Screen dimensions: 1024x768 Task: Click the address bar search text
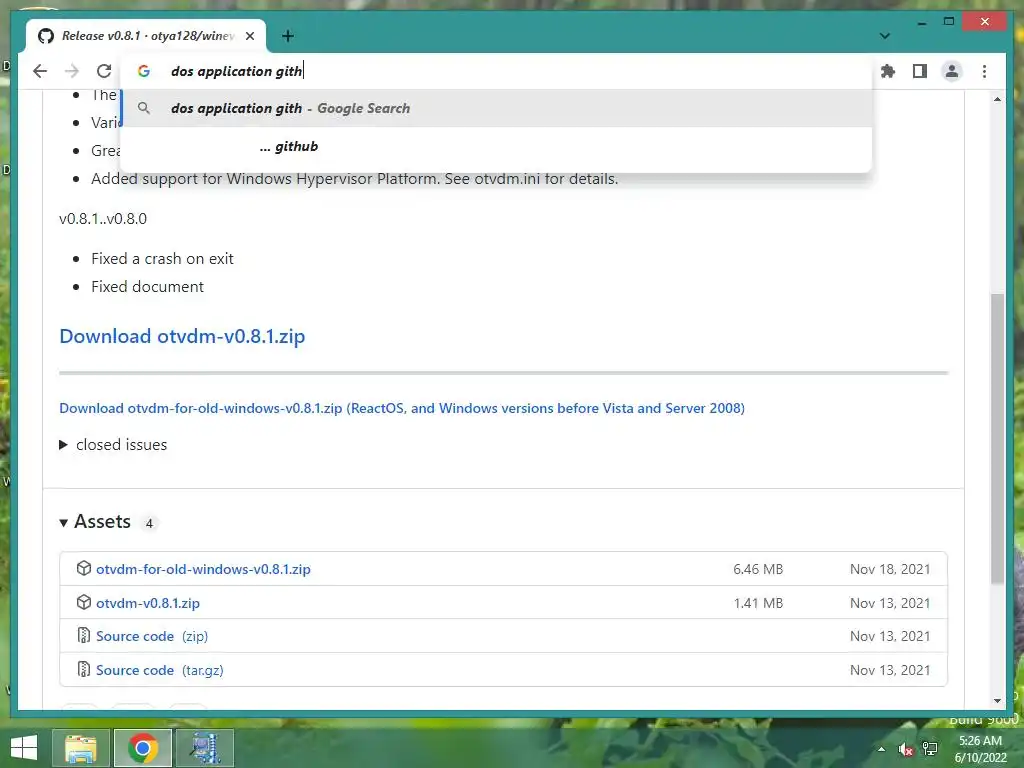pyautogui.click(x=236, y=71)
